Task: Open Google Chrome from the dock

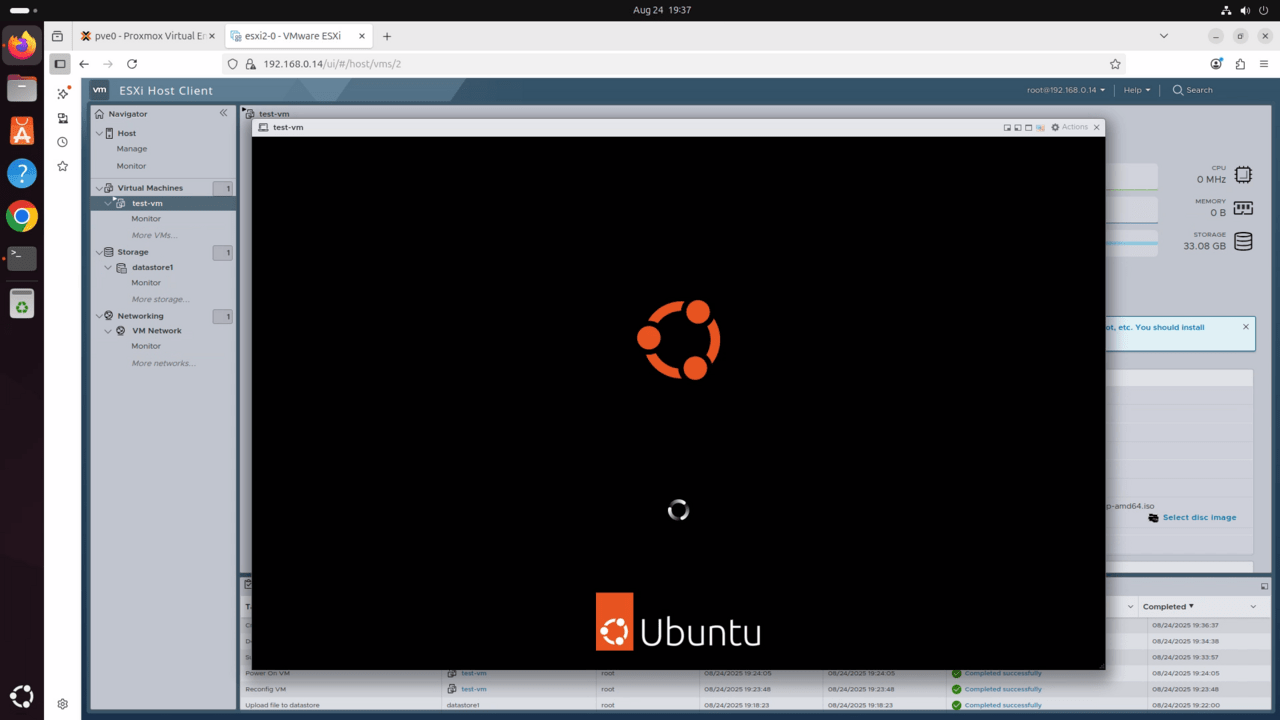Action: (x=22, y=216)
